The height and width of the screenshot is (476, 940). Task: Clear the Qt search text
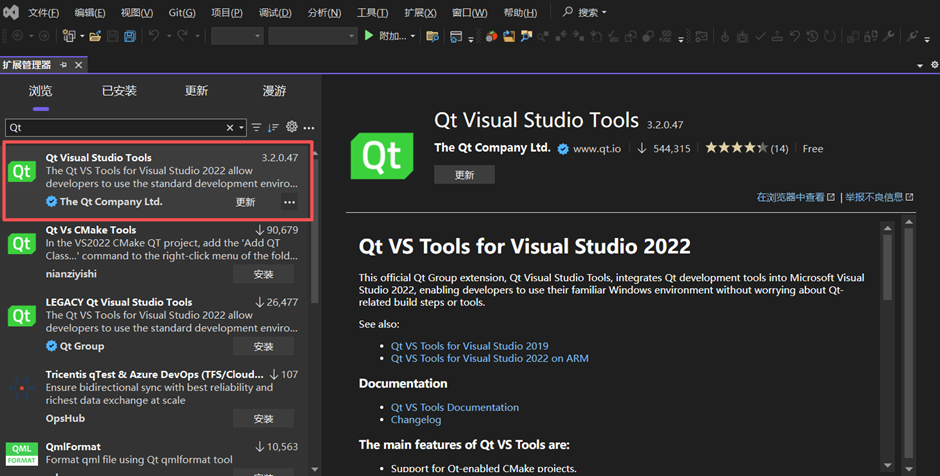point(230,128)
